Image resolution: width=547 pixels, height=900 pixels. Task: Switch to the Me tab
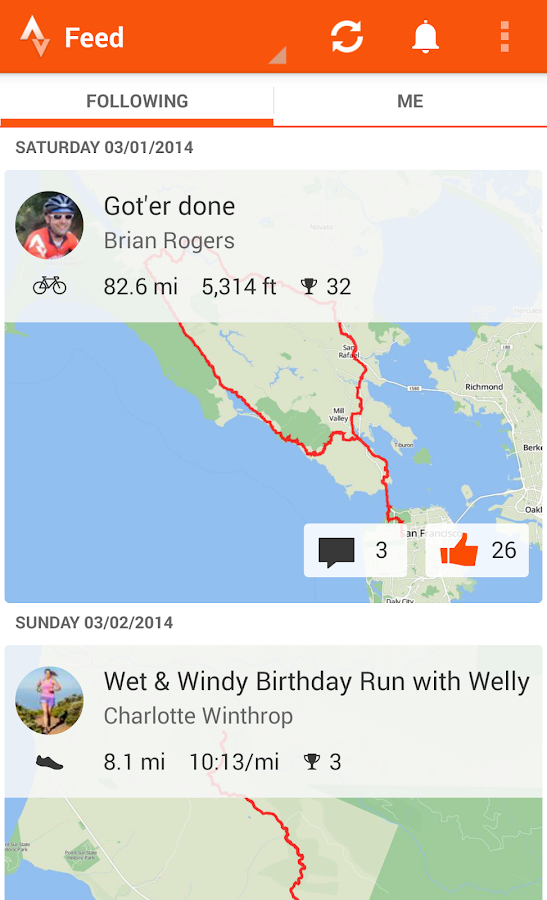click(410, 101)
